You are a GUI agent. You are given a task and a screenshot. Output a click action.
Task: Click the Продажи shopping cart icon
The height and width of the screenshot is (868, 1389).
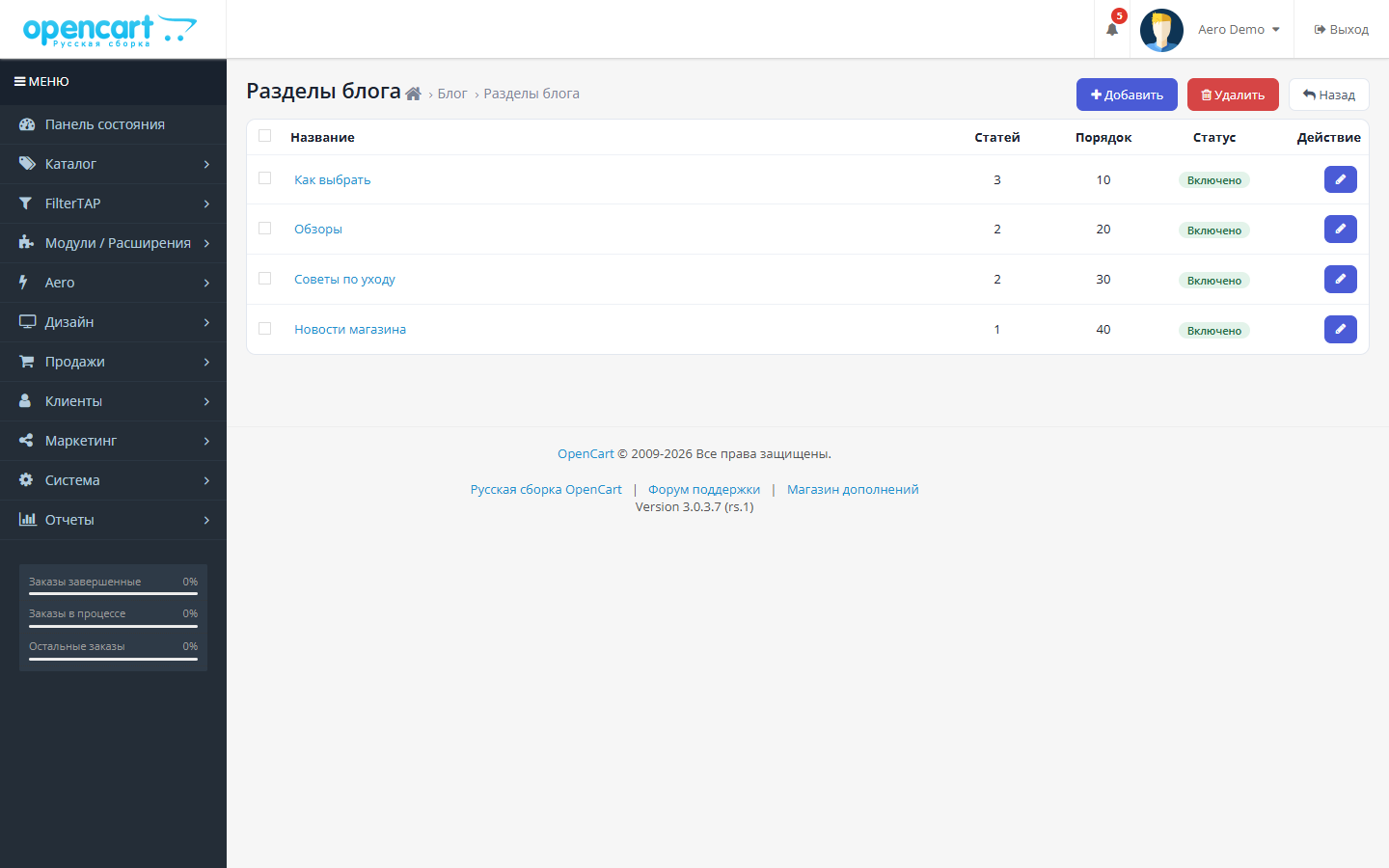(x=26, y=362)
